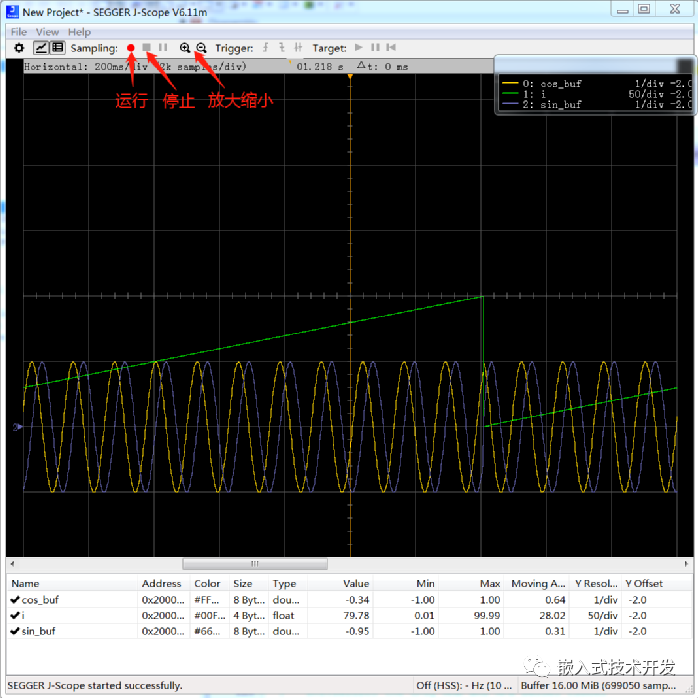Switch to graph view icon
This screenshot has width=698, height=698.
[41, 48]
